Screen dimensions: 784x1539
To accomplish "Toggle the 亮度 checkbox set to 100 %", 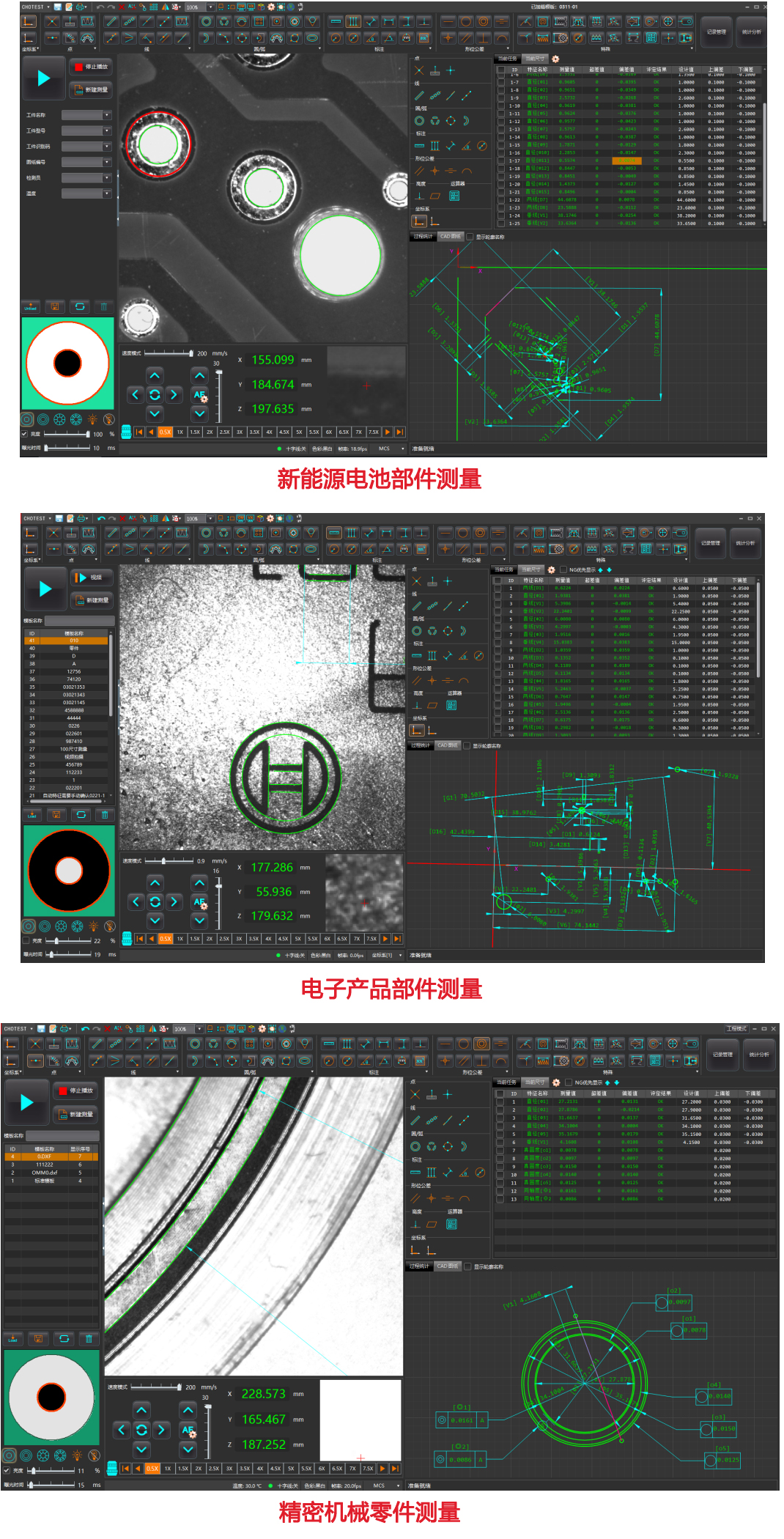I will (x=25, y=434).
